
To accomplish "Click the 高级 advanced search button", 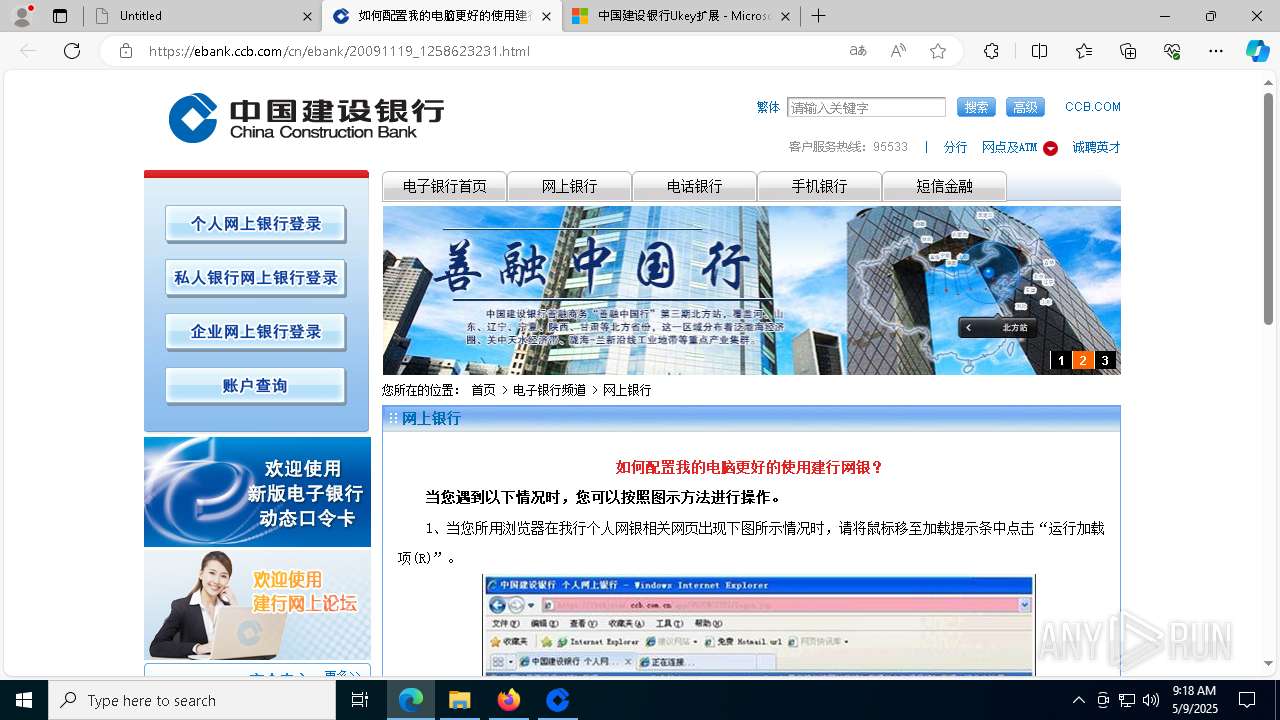I will click(x=1025, y=107).
